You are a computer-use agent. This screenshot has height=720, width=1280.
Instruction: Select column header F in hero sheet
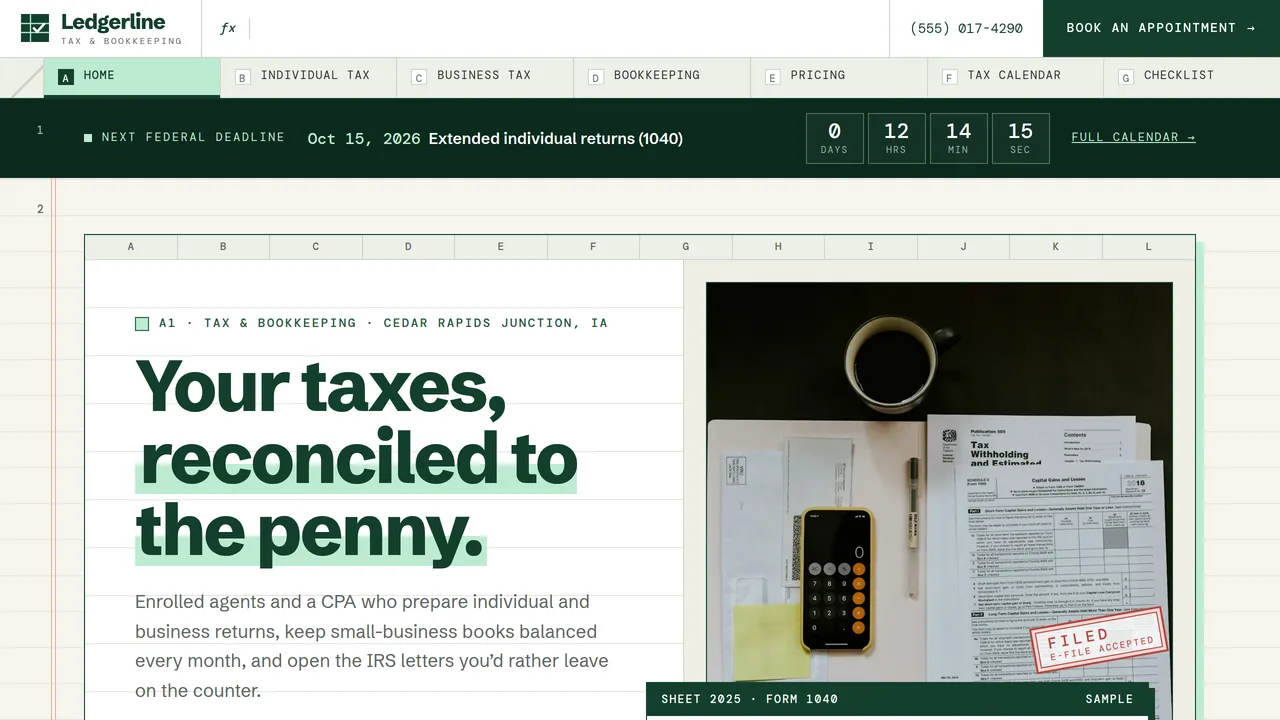click(593, 247)
